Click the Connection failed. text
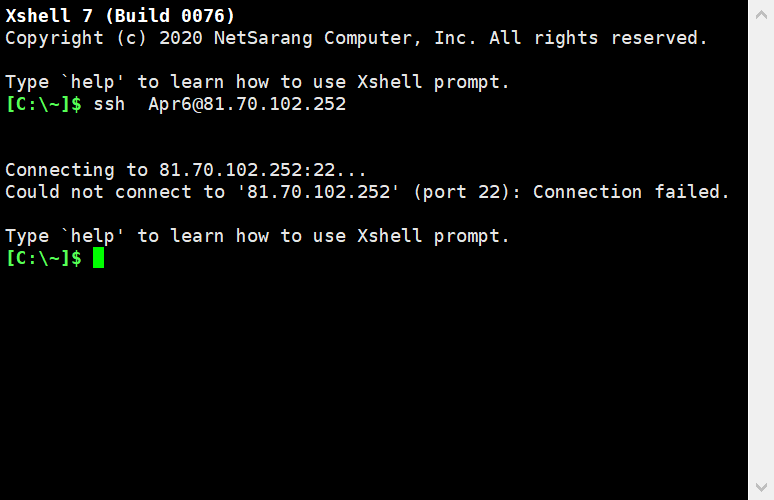Screen dimensions: 774x500 click(x=631, y=192)
